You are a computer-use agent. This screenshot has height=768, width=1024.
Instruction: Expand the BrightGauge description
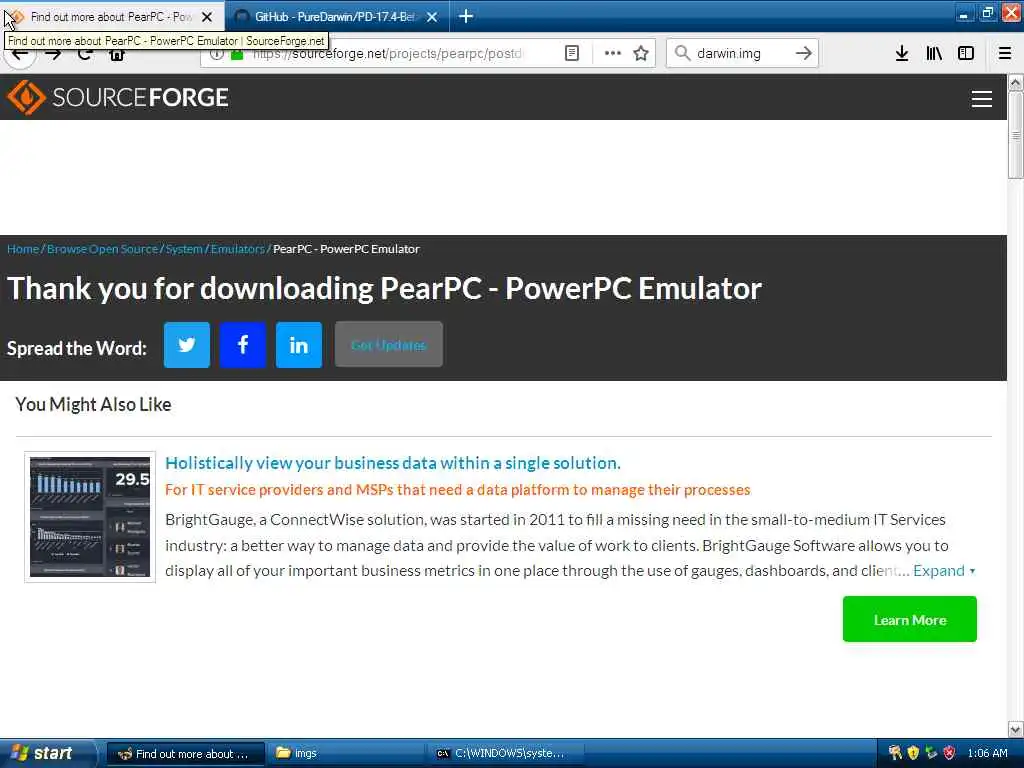[944, 571]
